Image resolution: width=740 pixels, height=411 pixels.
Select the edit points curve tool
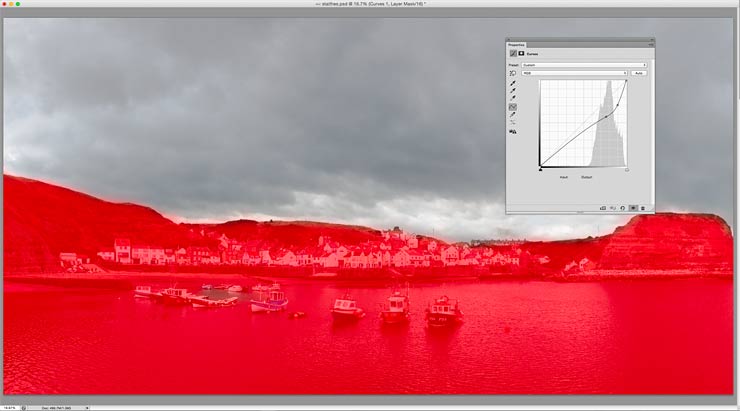513,107
